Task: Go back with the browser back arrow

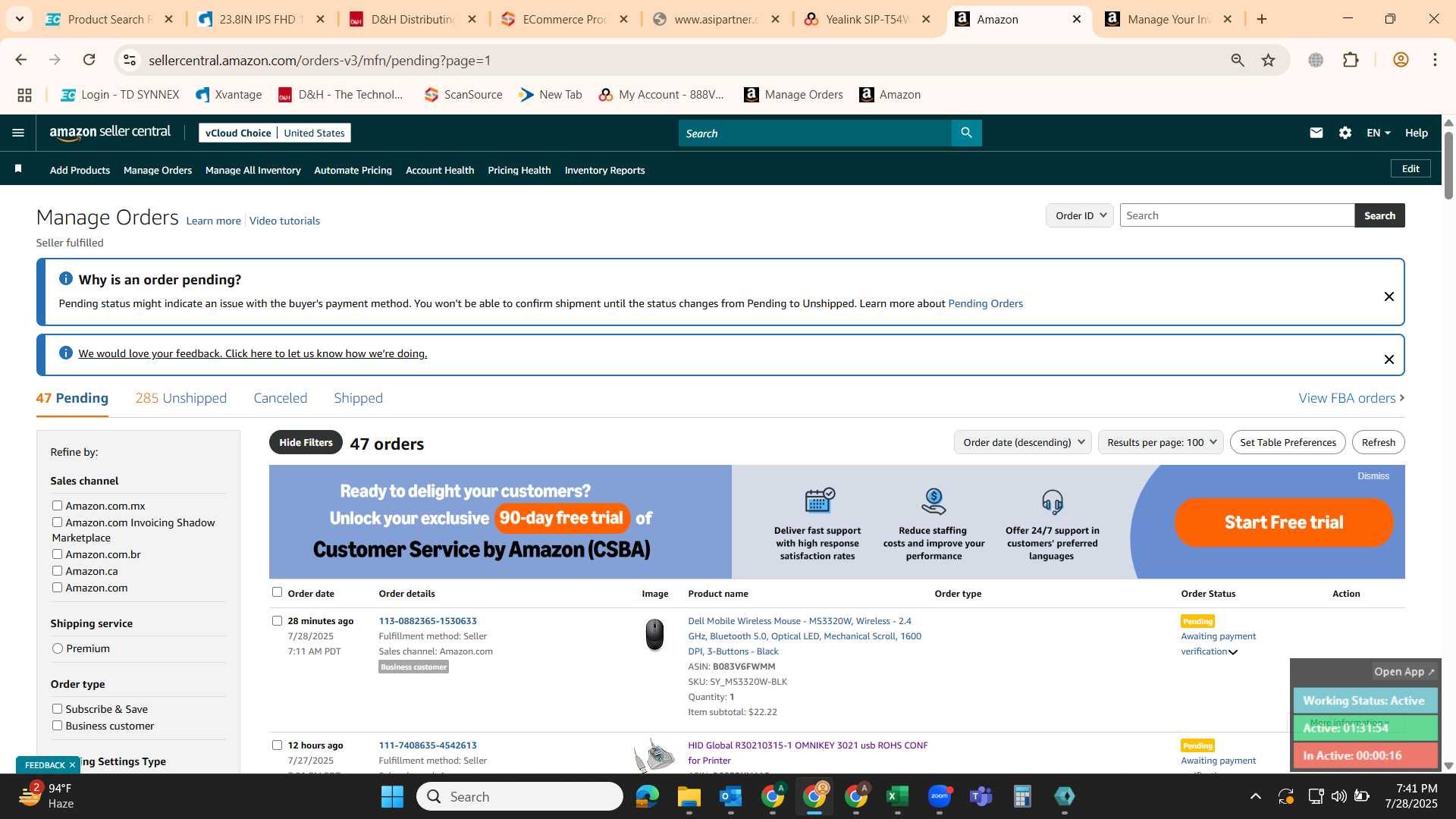Action: coord(21,60)
